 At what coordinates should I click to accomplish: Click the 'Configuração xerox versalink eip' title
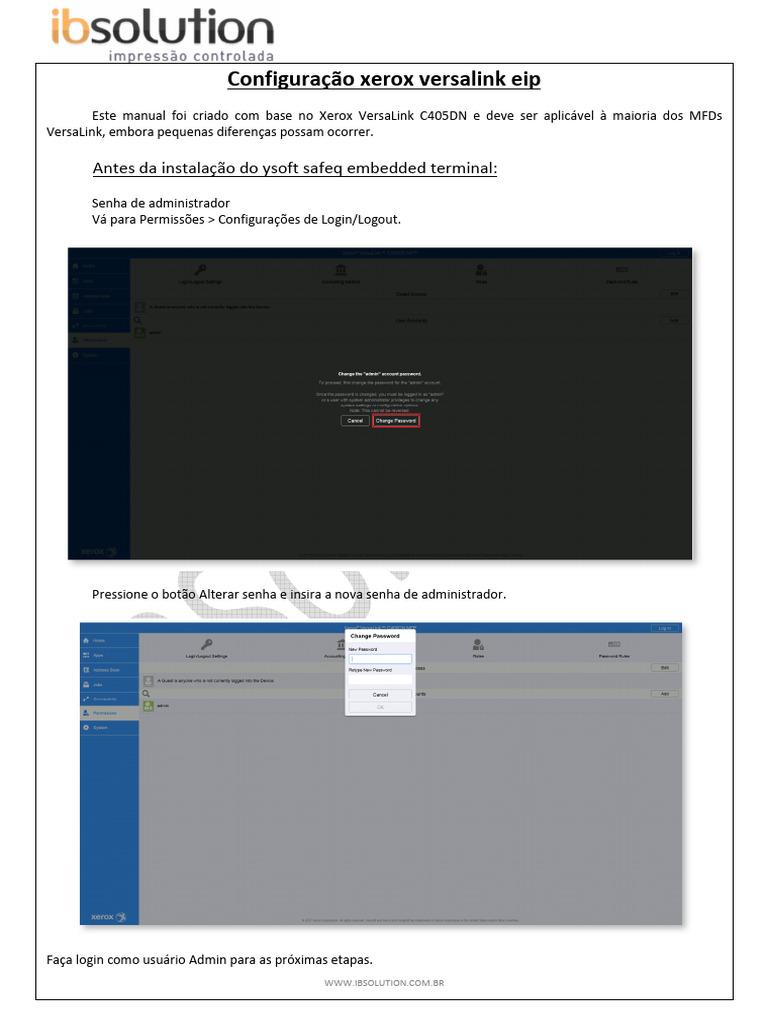coord(384,79)
